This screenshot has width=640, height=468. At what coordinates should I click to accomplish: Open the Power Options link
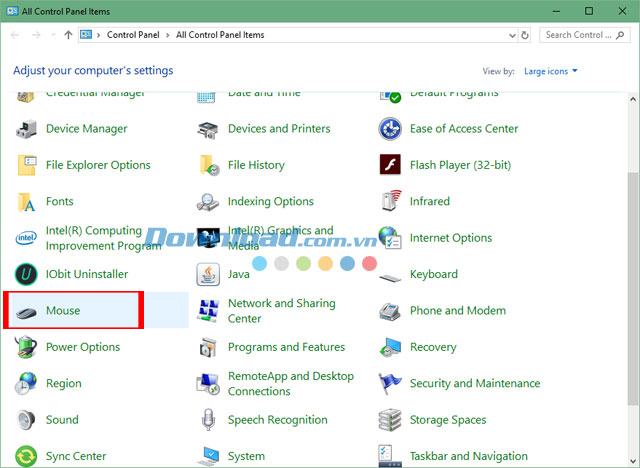(x=83, y=347)
